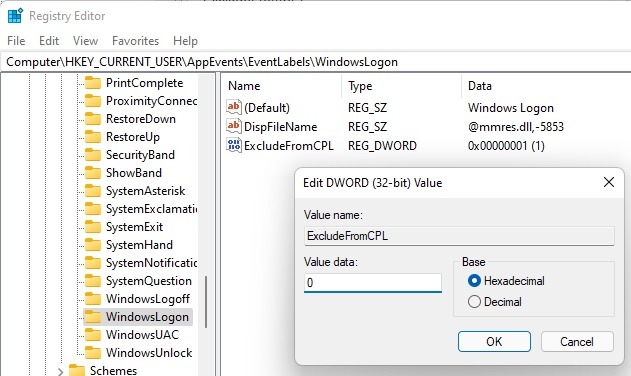631x376 pixels.
Task: Select the ProximityConnection folder icon
Action: point(93,101)
